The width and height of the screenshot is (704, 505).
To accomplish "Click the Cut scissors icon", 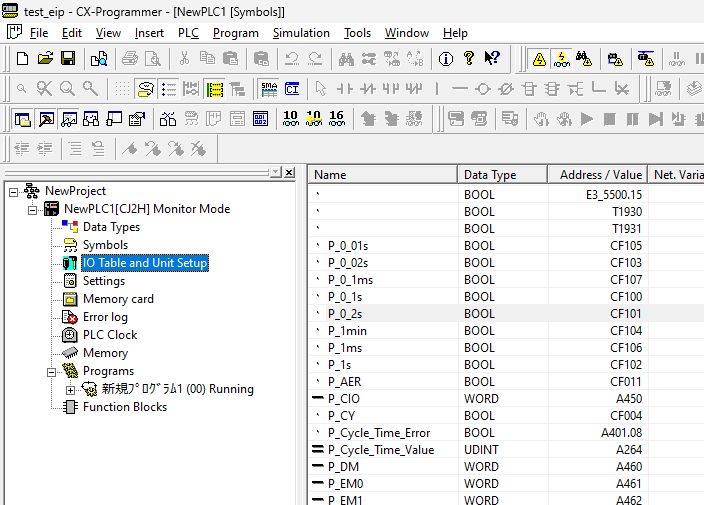I will 184,58.
